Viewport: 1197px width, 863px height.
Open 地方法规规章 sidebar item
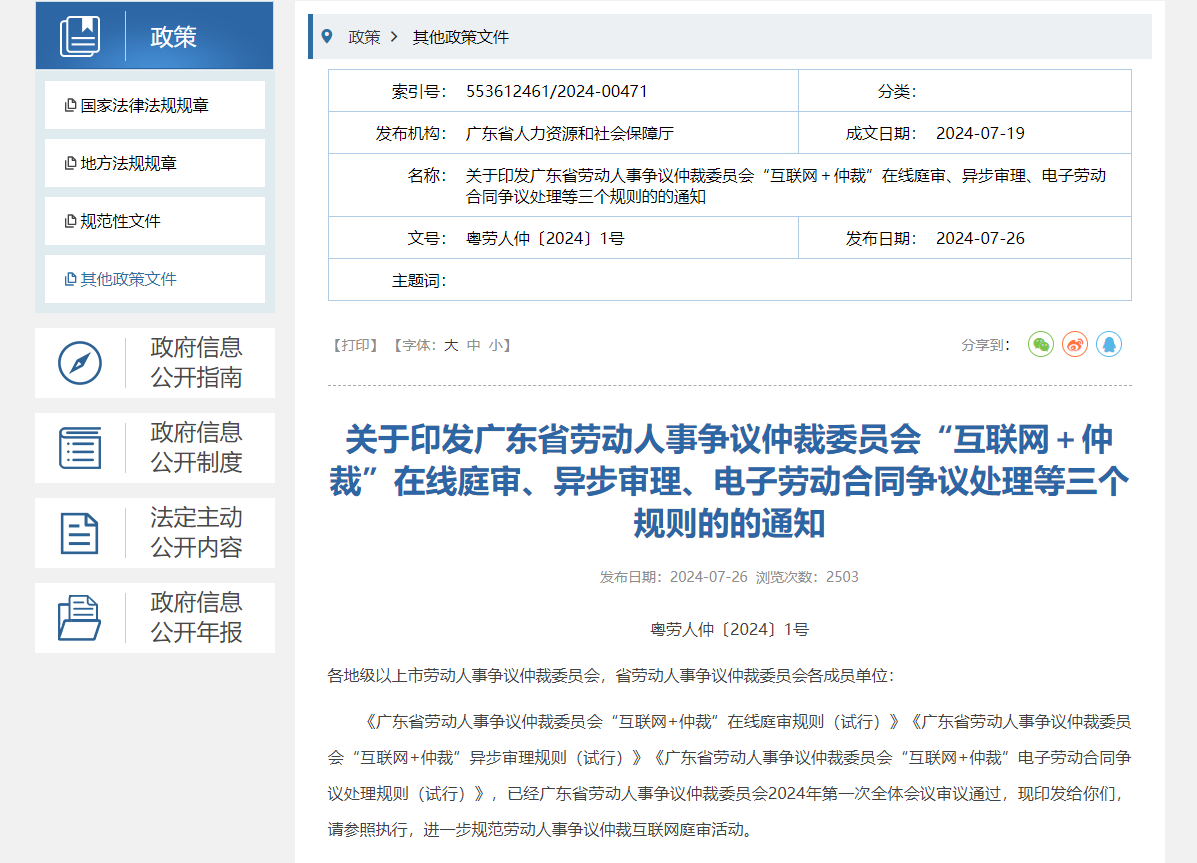(x=155, y=163)
